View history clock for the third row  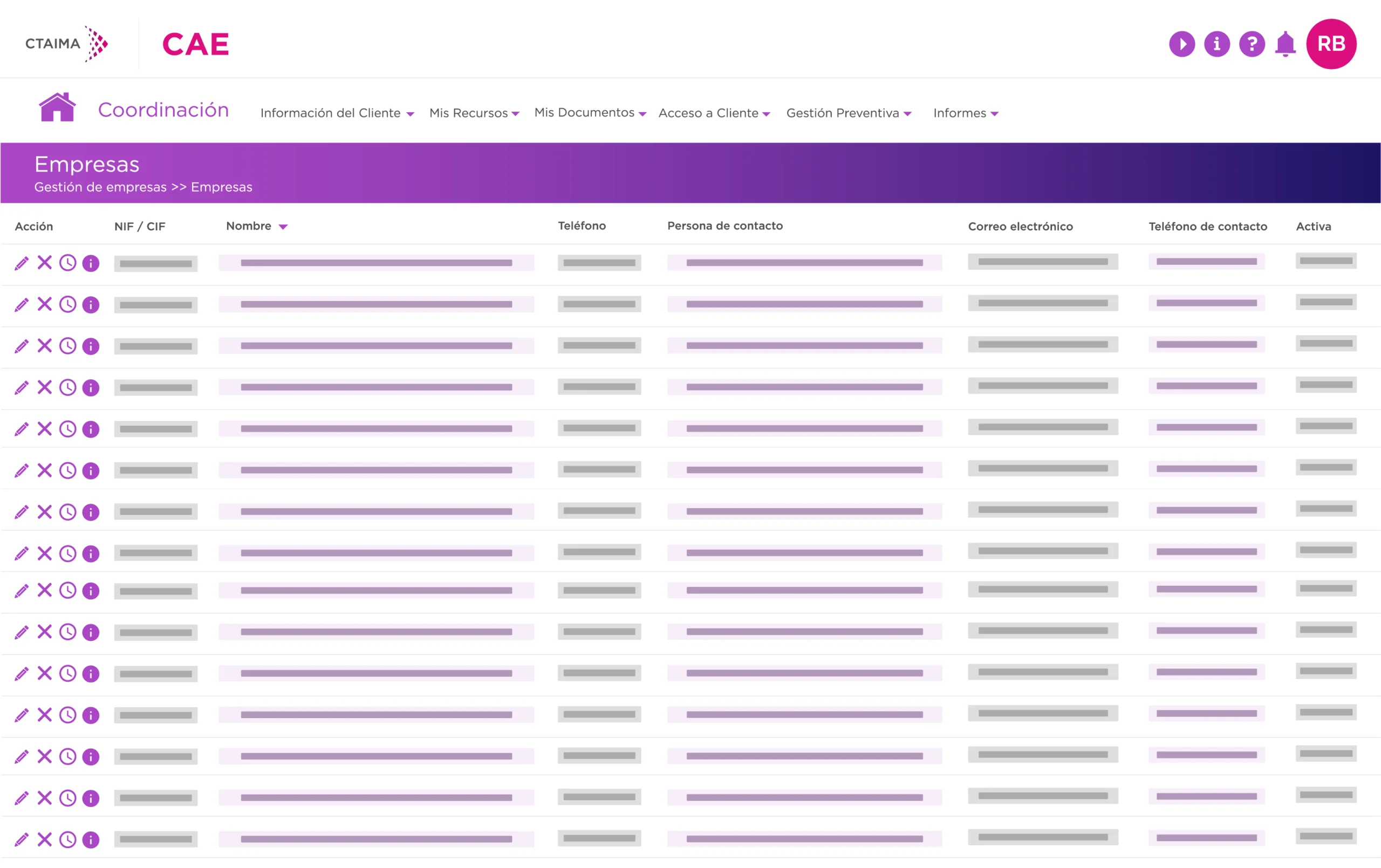[67, 346]
